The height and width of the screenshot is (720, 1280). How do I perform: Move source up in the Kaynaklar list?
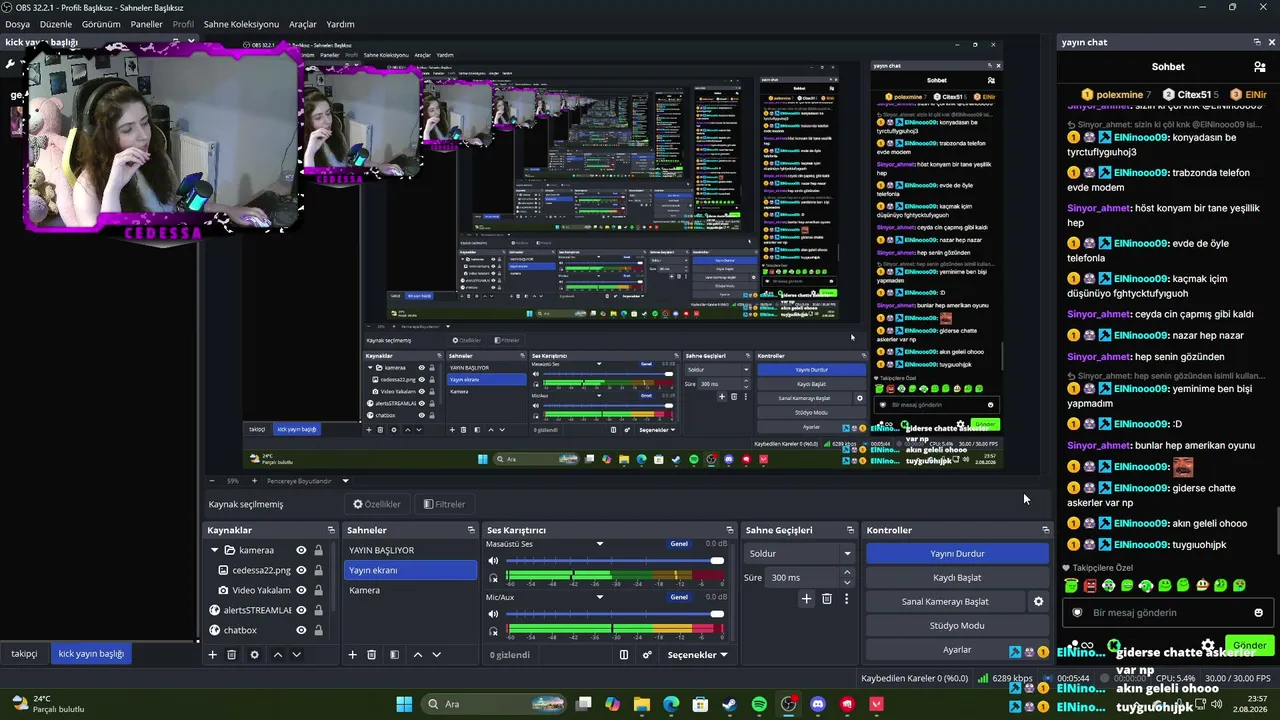(277, 655)
